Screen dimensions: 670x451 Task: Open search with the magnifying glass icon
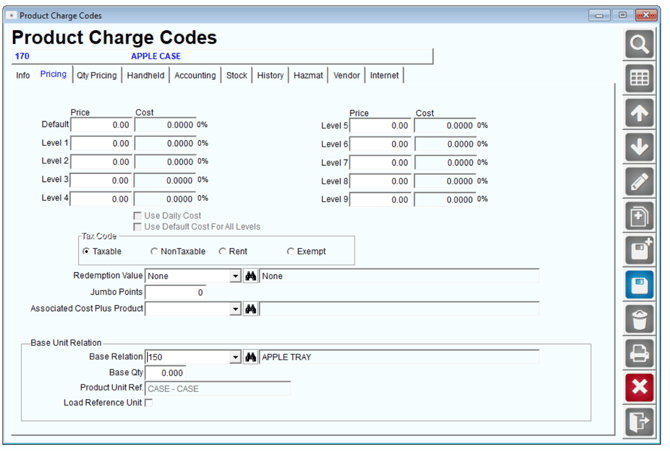pos(639,44)
